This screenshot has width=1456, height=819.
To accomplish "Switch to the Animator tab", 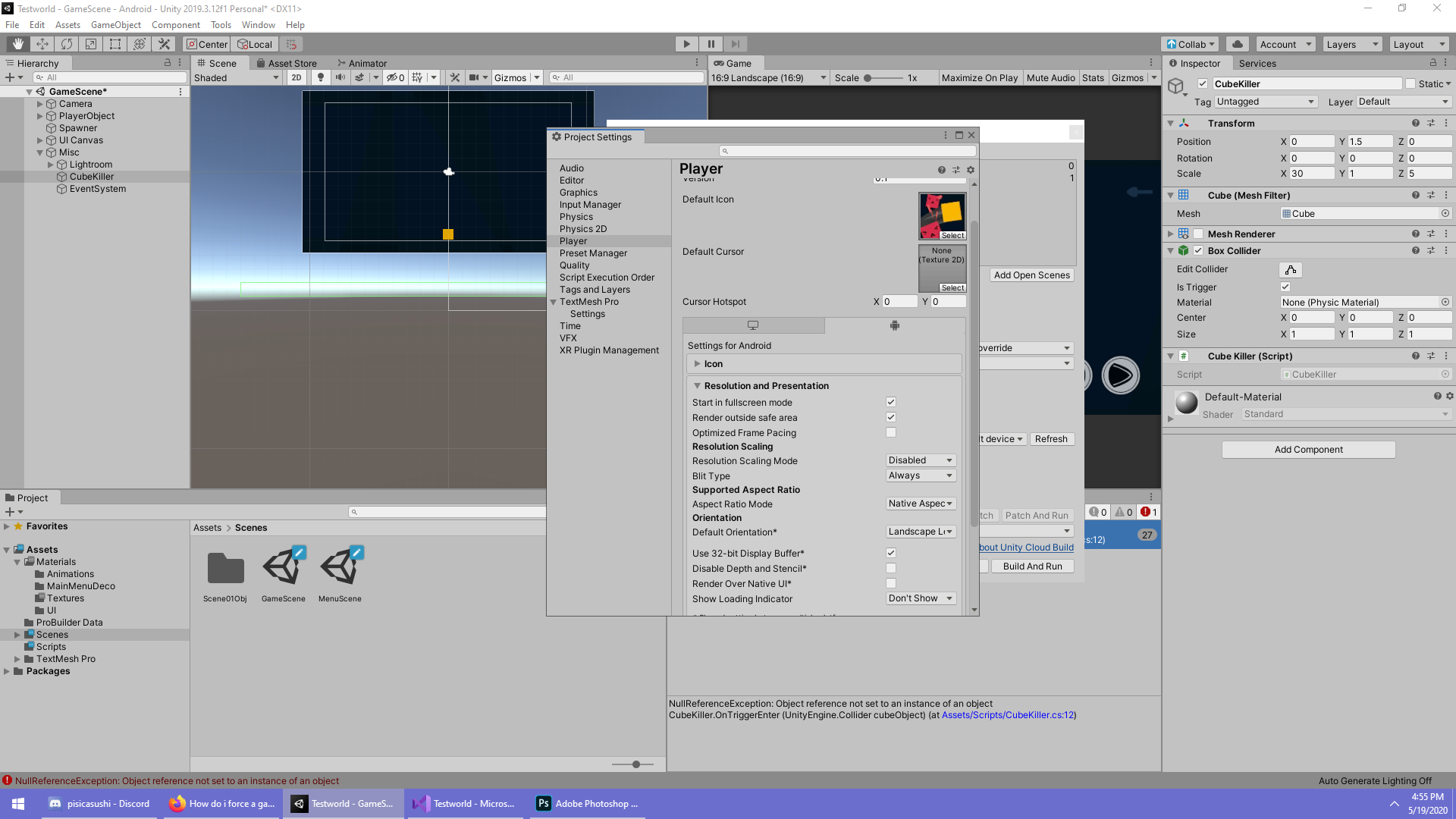I will point(362,63).
